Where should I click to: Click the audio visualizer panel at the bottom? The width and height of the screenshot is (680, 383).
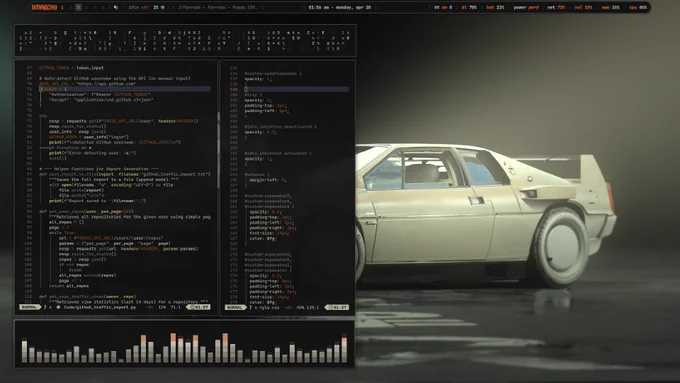185,344
